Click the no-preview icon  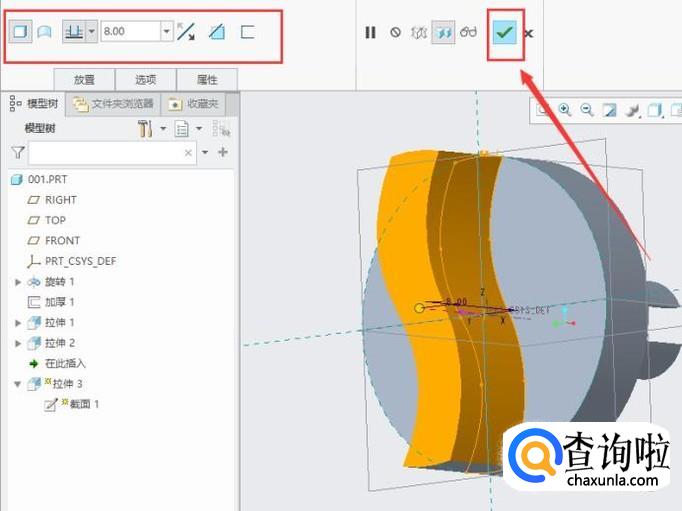tap(395, 33)
